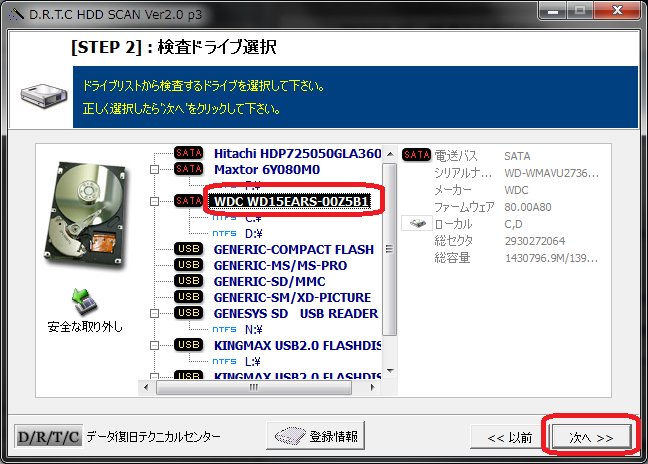This screenshot has width=648, height=464.
Task: Click データ復旧テクニカルセンター text
Action: (x=153, y=436)
